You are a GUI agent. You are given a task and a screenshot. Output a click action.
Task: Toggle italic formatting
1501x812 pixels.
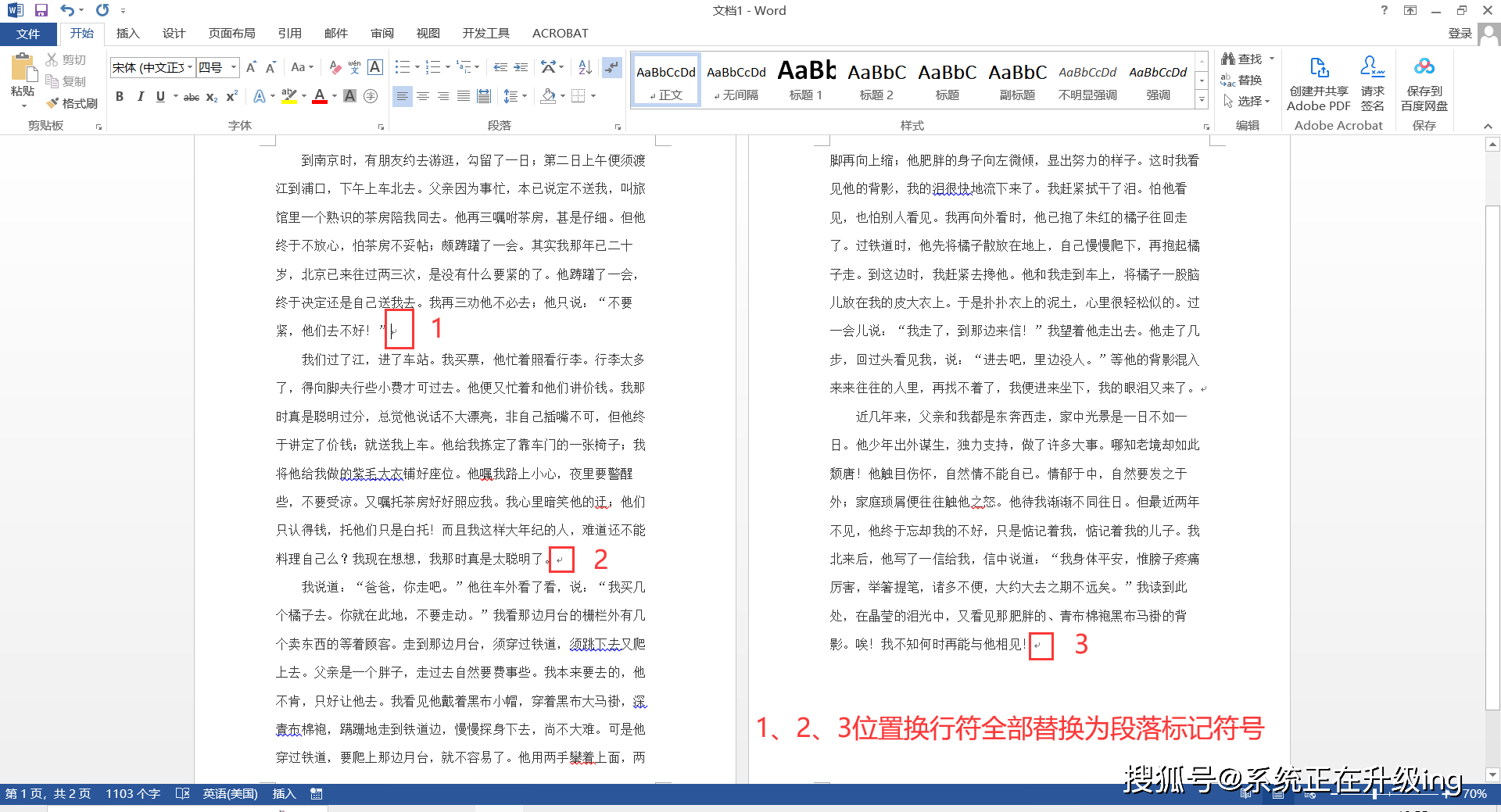pyautogui.click(x=140, y=96)
